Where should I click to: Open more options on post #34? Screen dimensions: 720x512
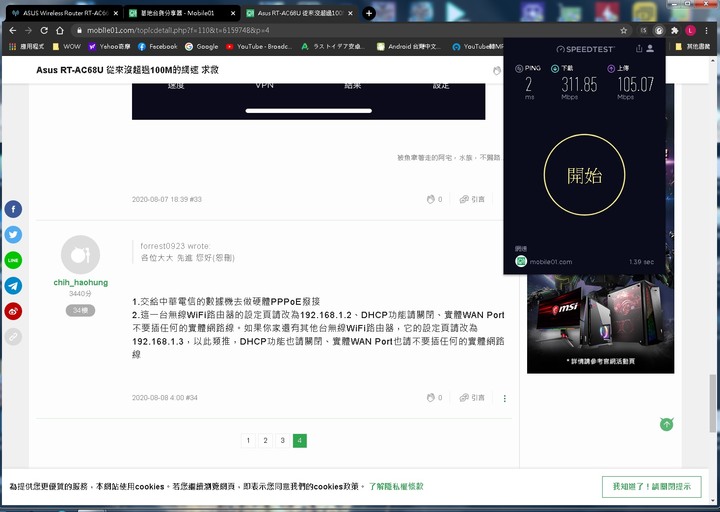(x=505, y=398)
